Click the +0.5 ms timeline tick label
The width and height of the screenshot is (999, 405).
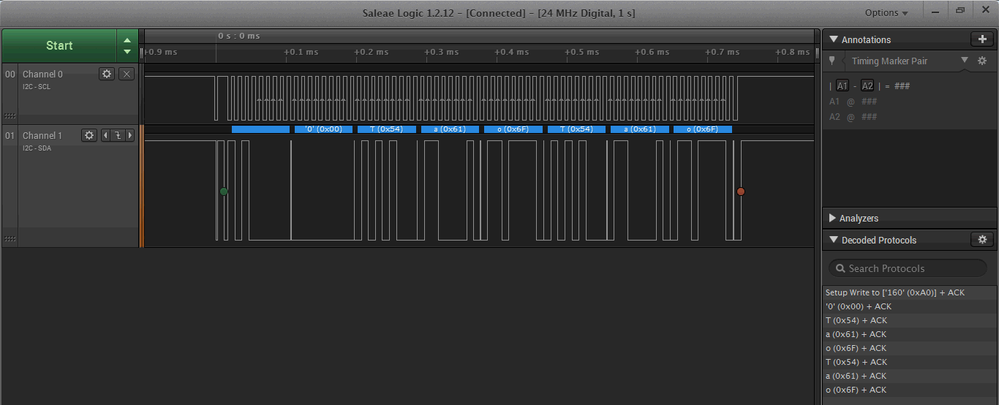click(x=582, y=52)
